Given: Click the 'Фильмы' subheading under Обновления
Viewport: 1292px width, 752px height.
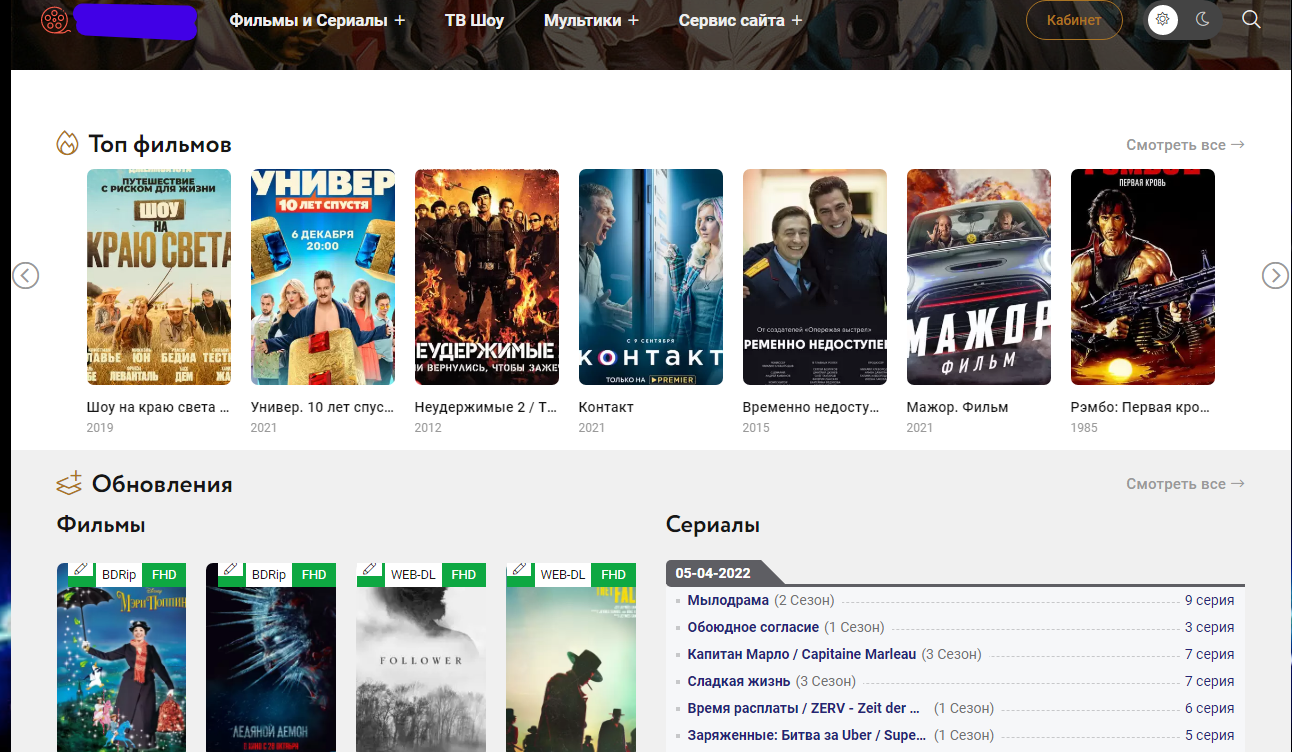Looking at the screenshot, I should [101, 525].
